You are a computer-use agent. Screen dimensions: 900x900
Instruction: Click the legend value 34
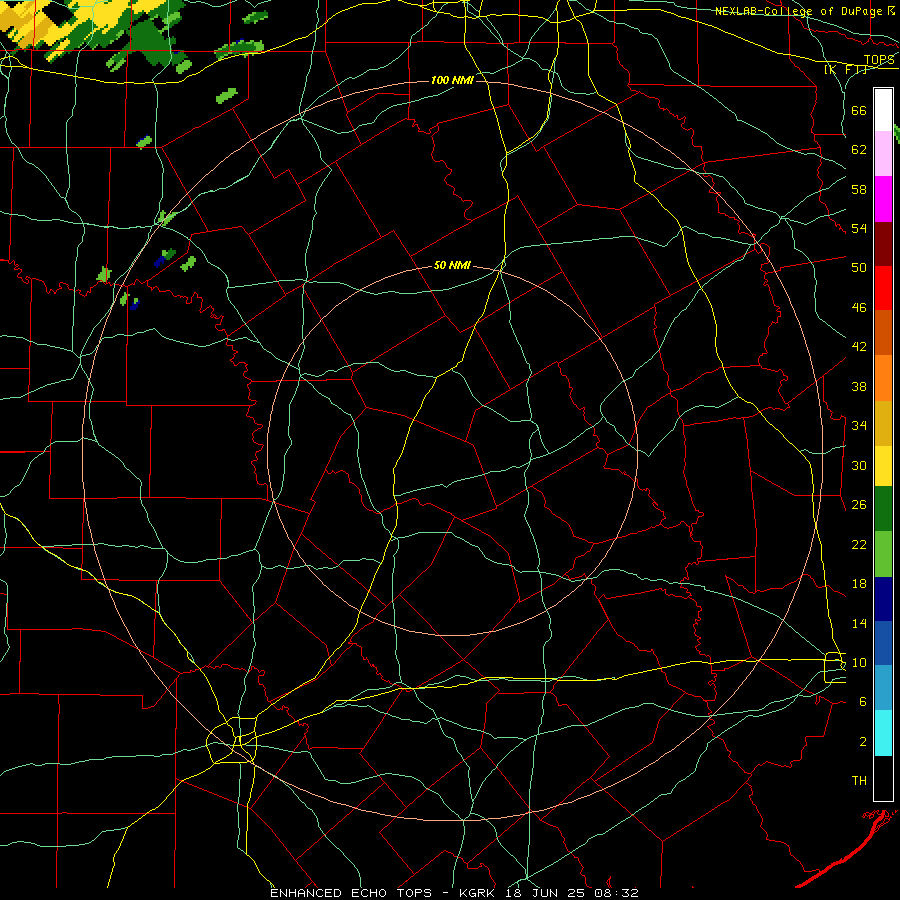pyautogui.click(x=859, y=425)
